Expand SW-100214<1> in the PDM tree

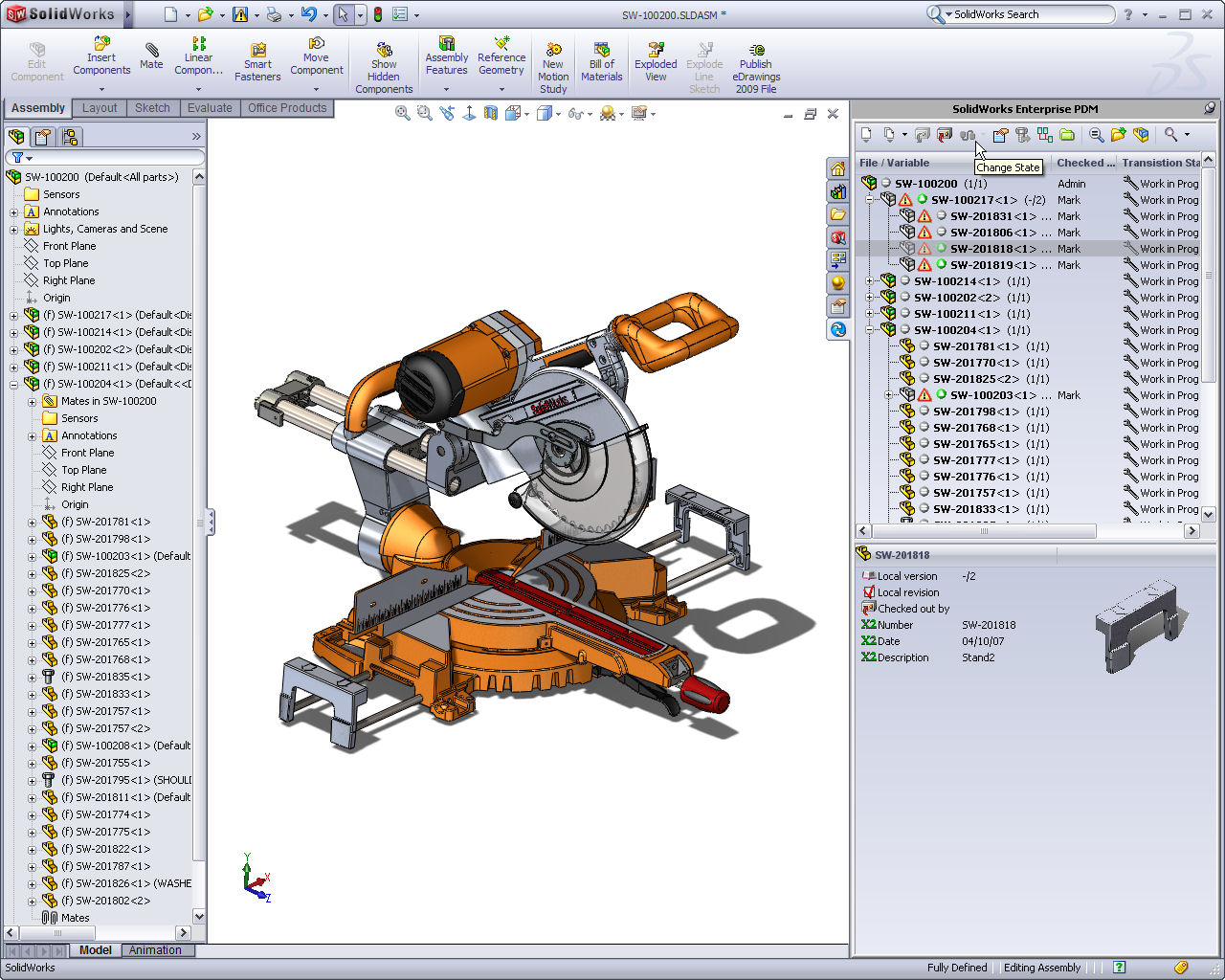click(x=869, y=281)
